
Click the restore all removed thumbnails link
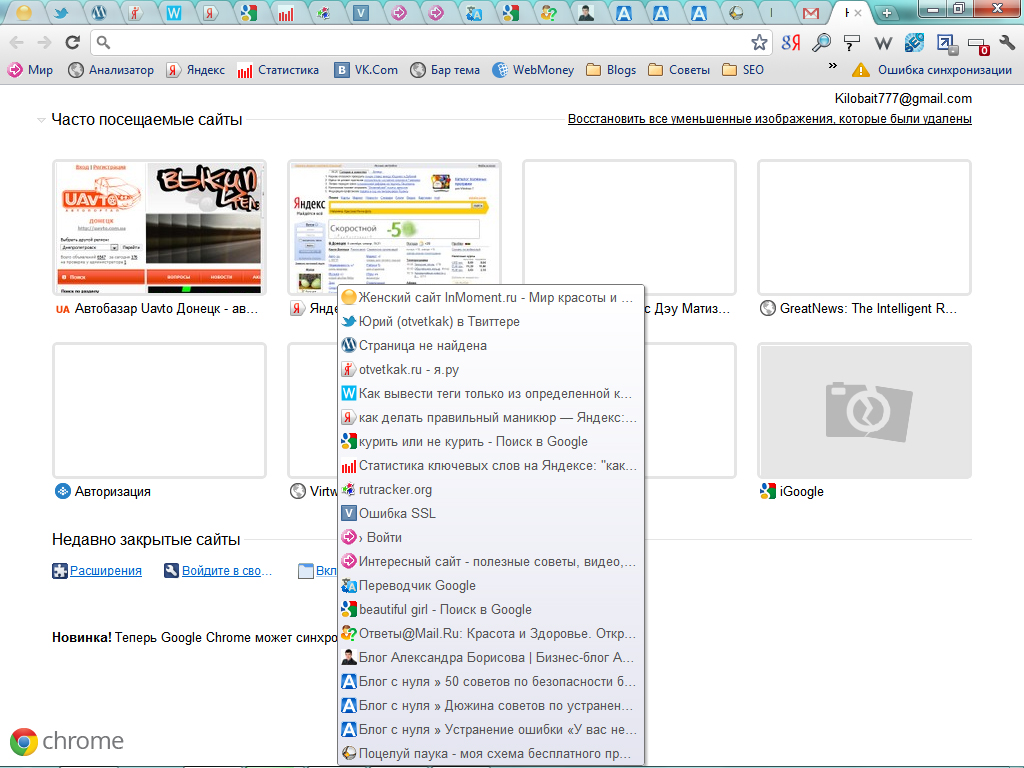tap(769, 119)
